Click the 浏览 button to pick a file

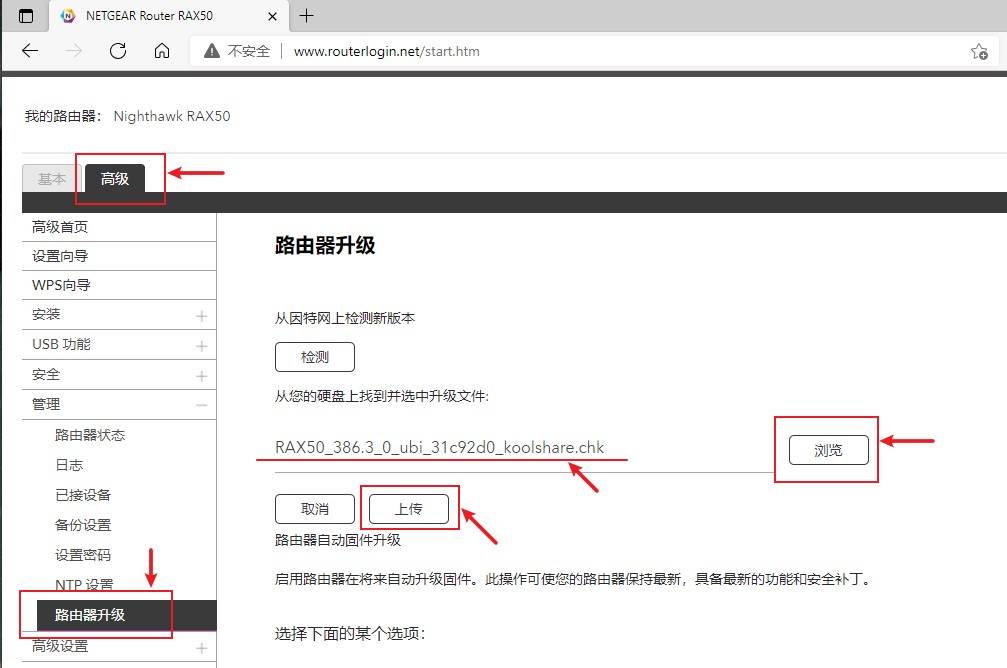[x=827, y=449]
